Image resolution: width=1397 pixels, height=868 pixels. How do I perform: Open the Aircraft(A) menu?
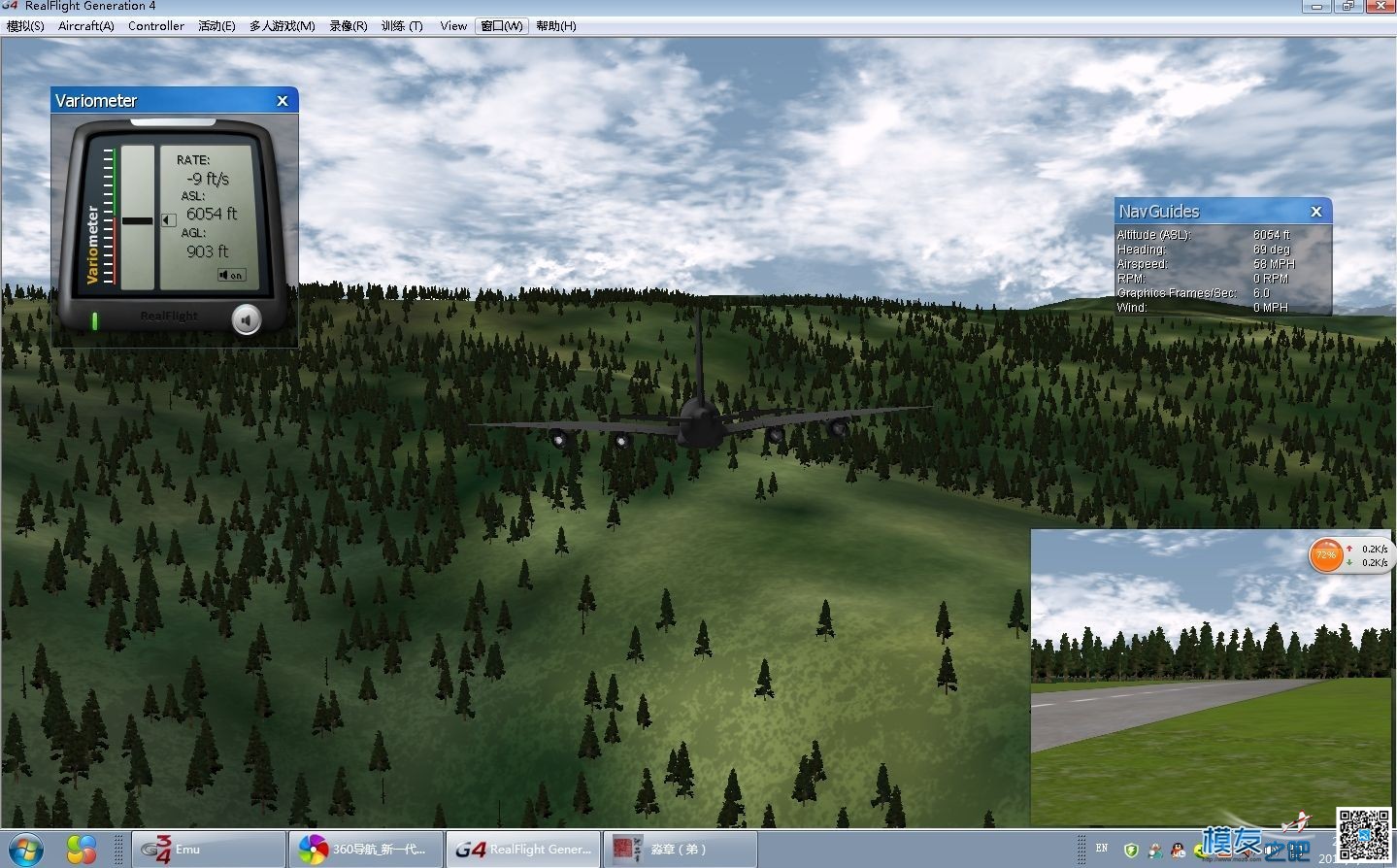[x=85, y=26]
